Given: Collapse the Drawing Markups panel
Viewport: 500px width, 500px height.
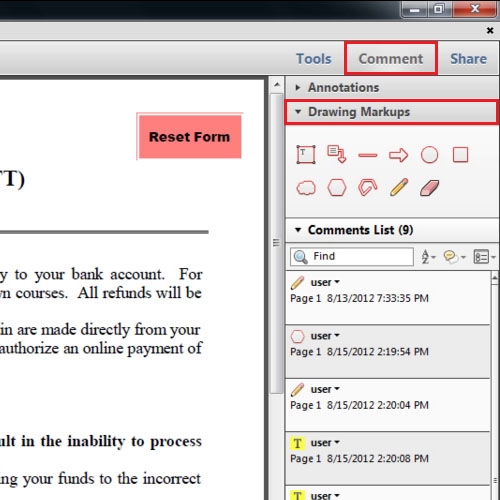Looking at the screenshot, I should point(391,112).
